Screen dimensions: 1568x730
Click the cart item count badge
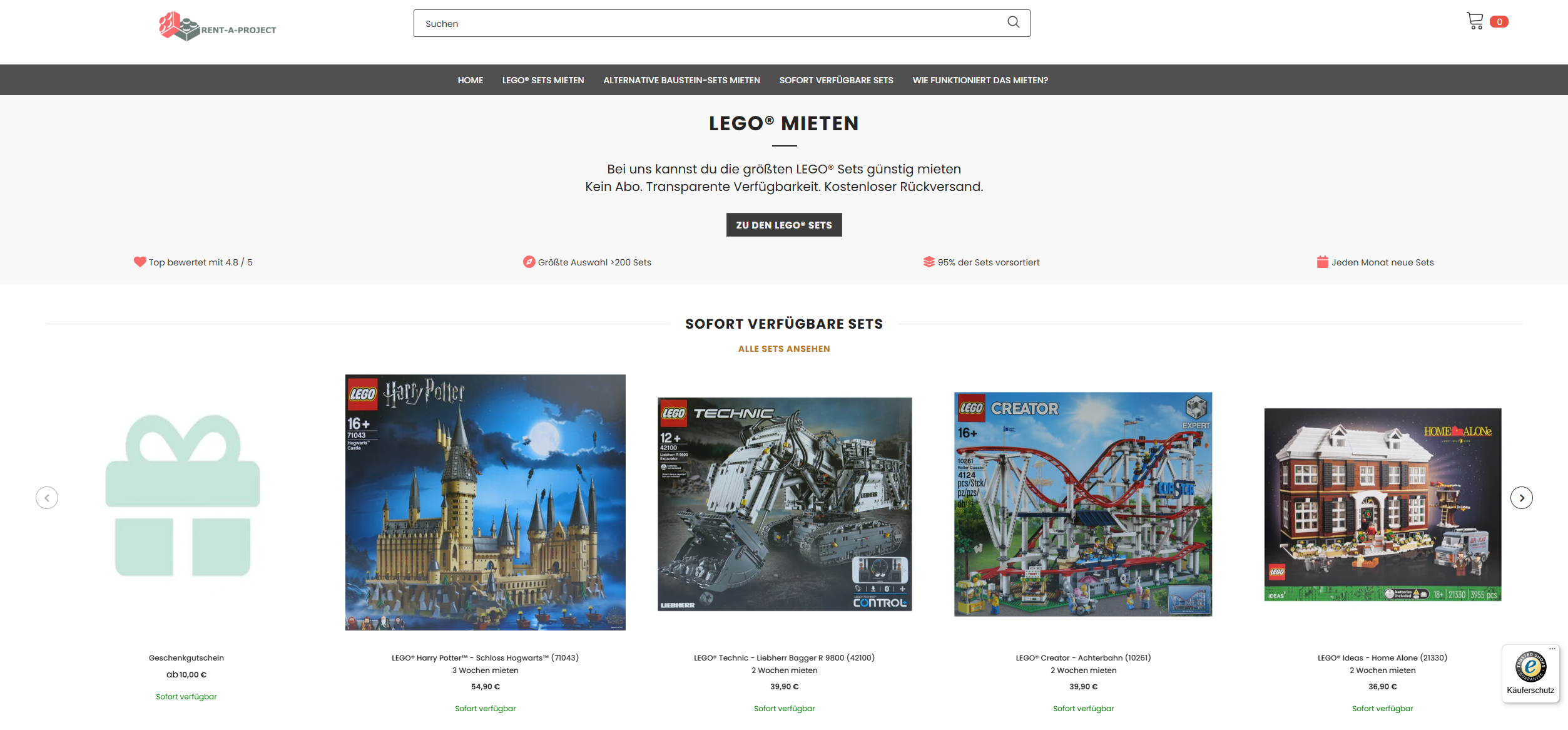pyautogui.click(x=1500, y=21)
